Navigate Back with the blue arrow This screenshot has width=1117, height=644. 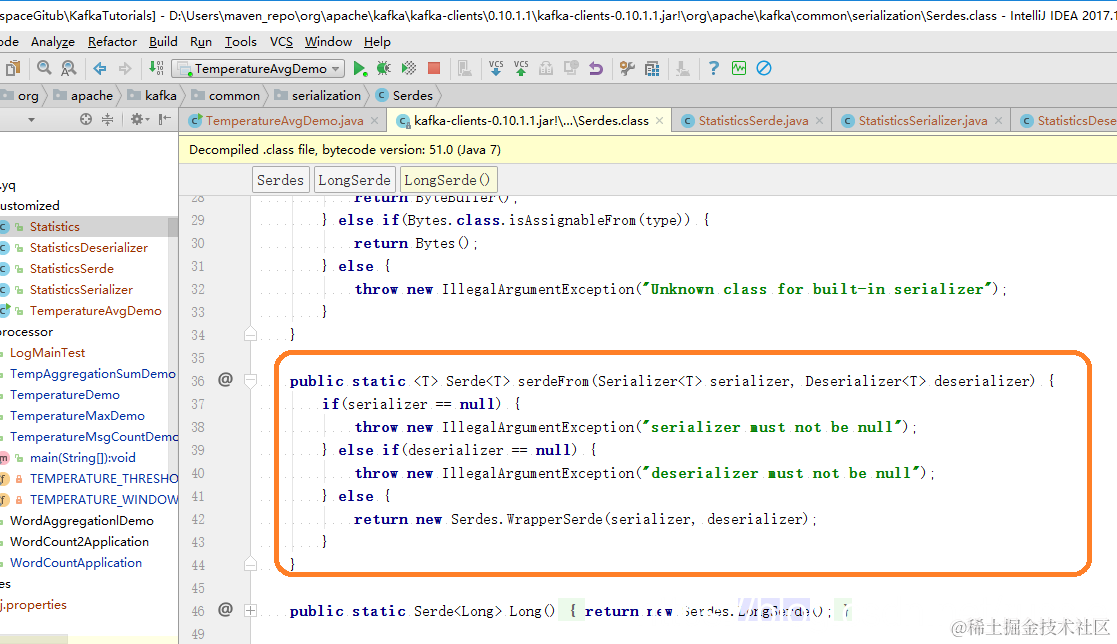(100, 68)
